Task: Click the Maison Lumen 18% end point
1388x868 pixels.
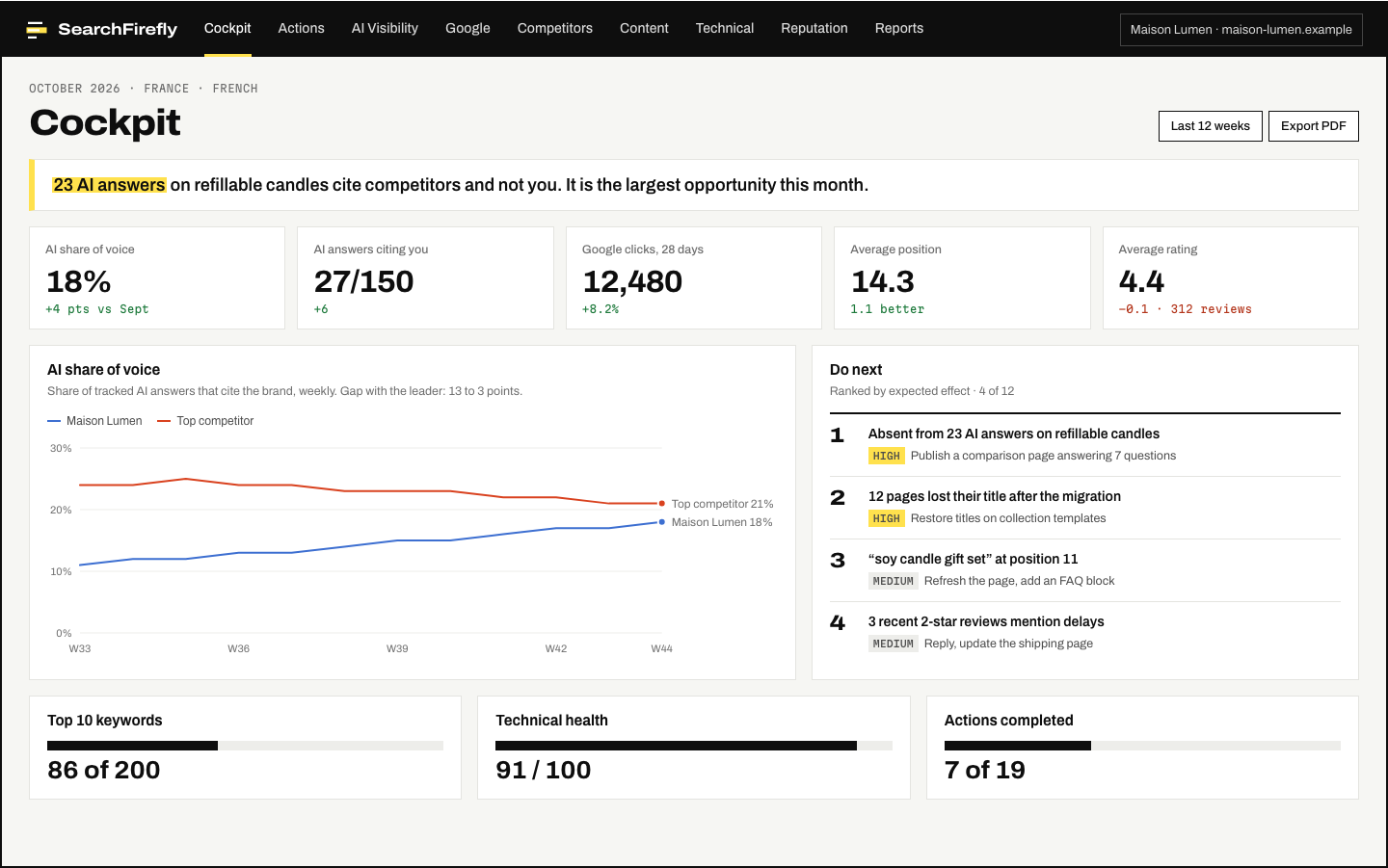Action: coord(661,522)
